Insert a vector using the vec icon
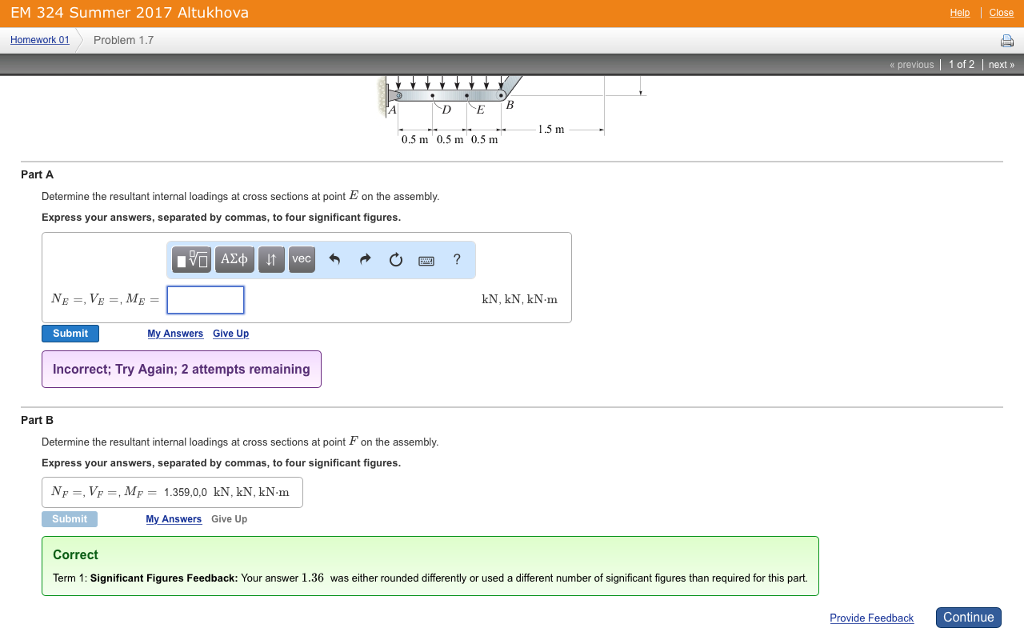Viewport: 1024px width, 640px height. point(301,259)
